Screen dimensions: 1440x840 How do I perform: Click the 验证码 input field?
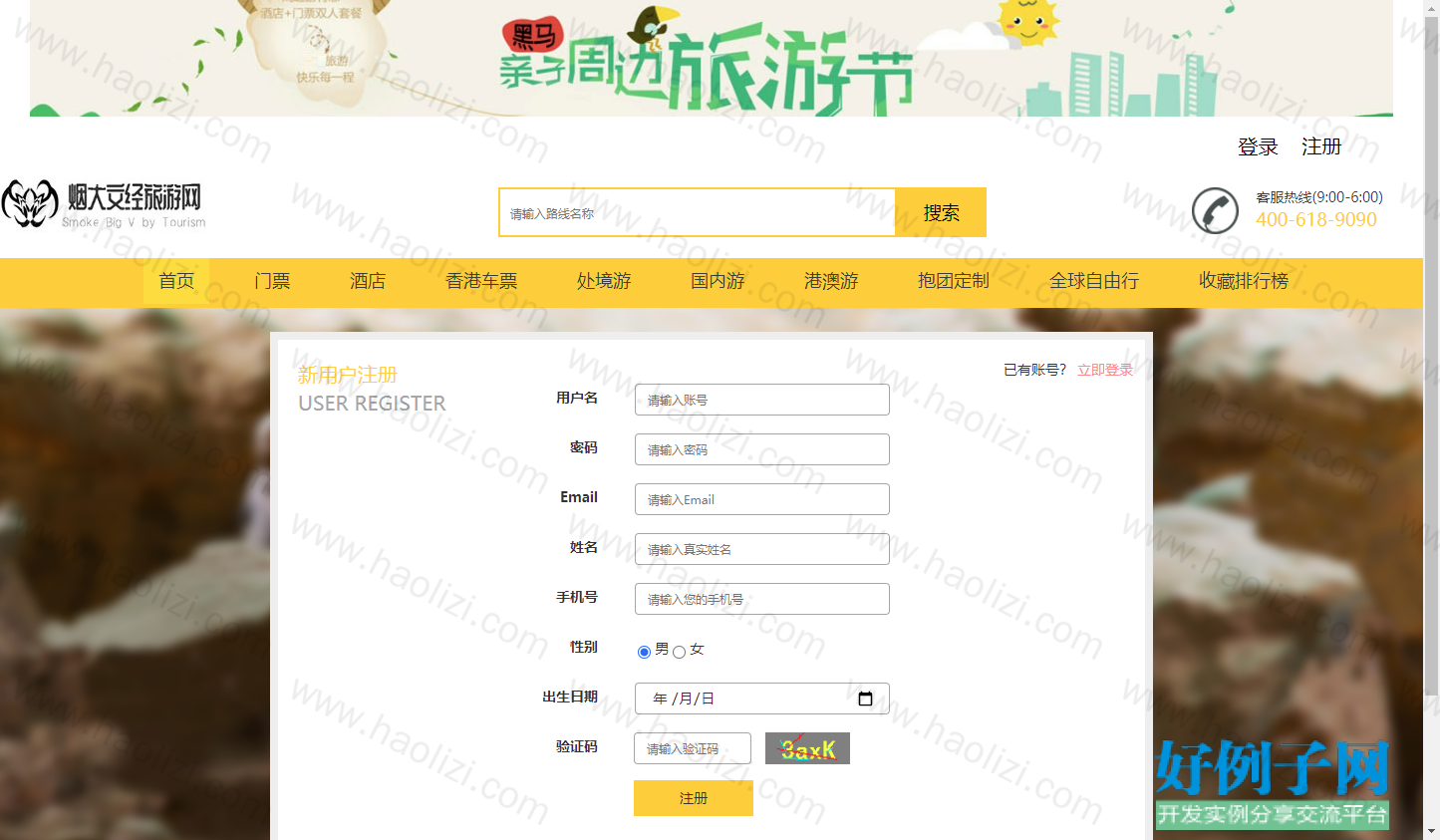(x=693, y=748)
